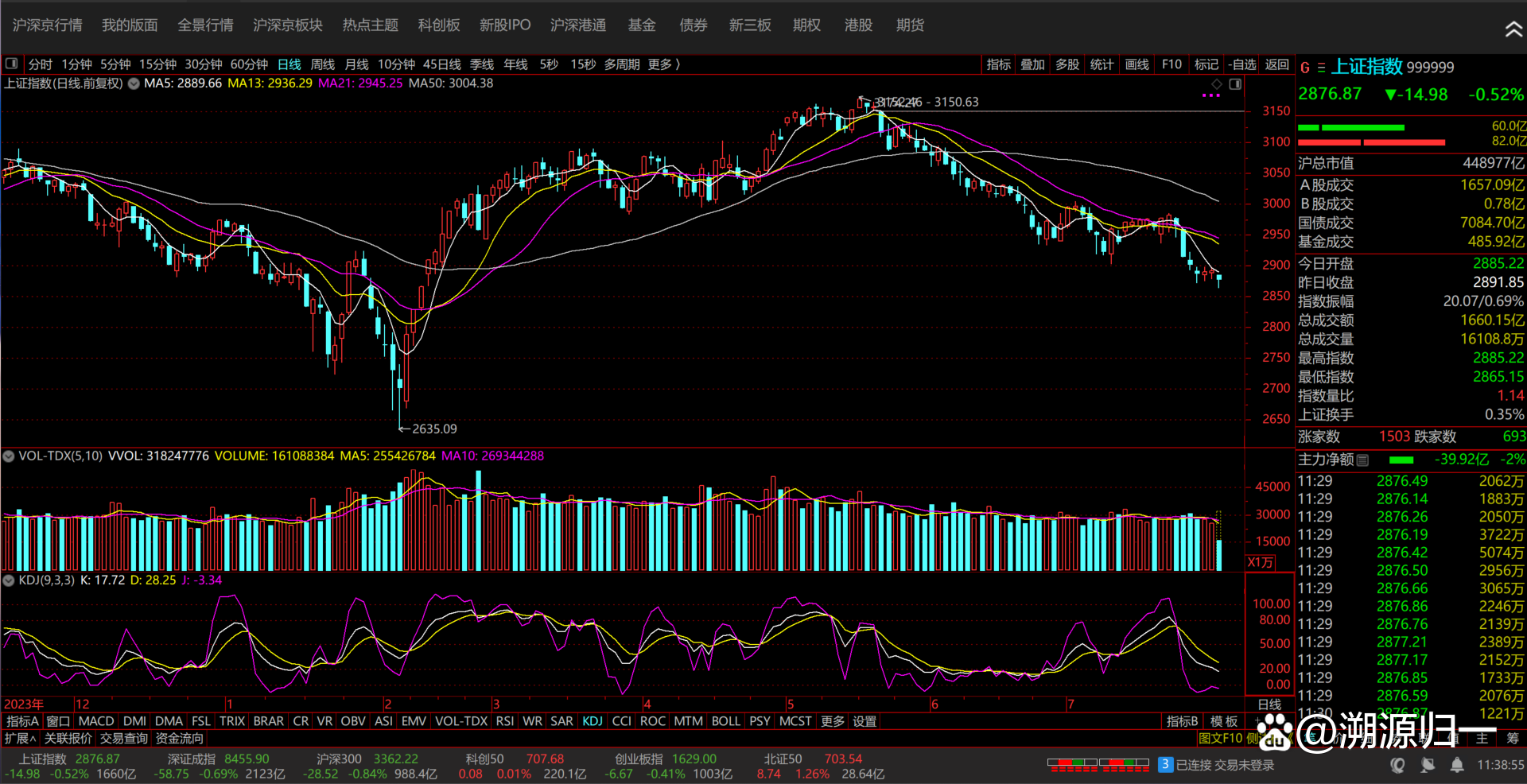
Task: Expand 更多 time period options
Action: [663, 64]
